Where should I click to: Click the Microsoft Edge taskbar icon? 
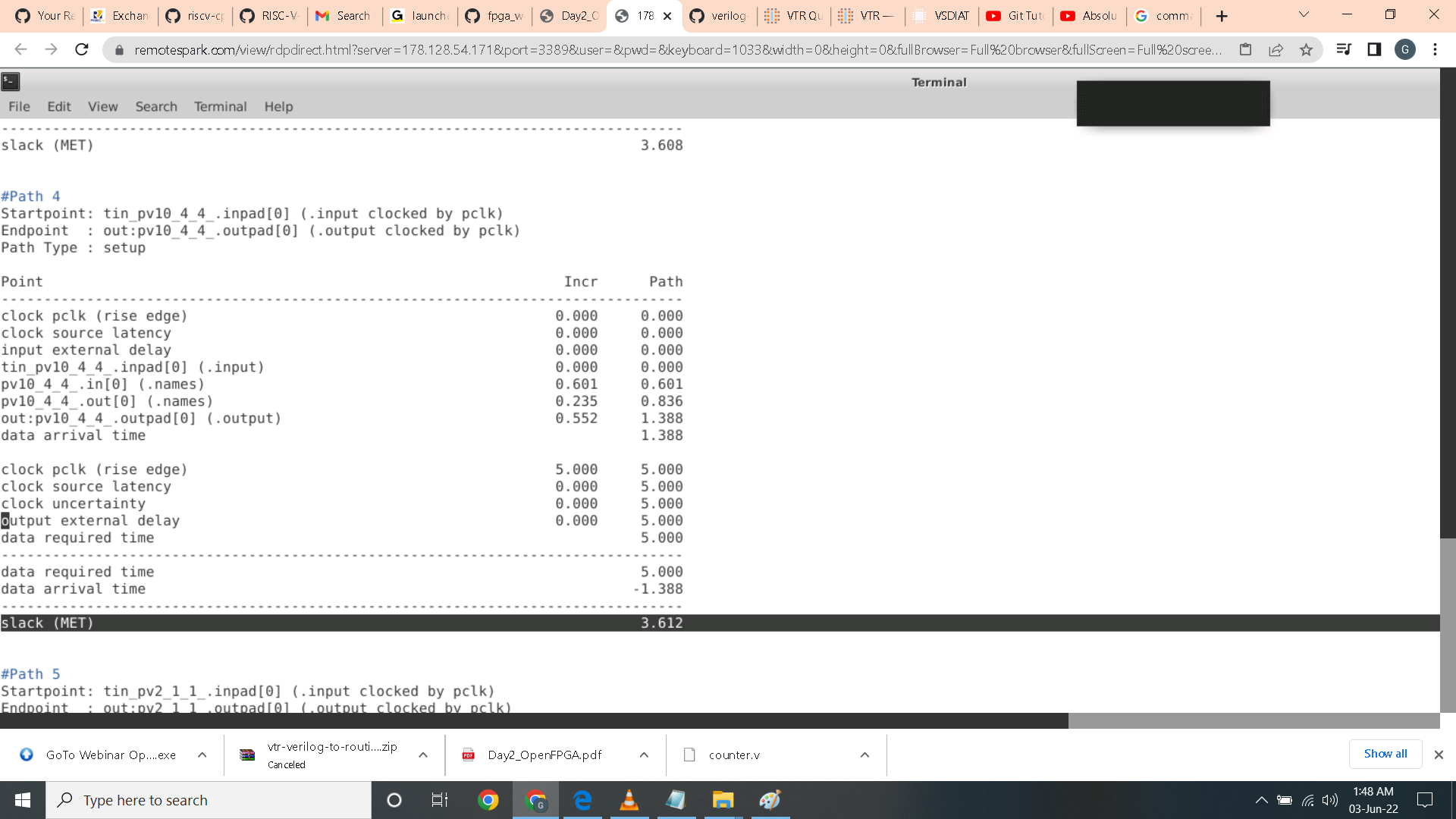point(582,800)
